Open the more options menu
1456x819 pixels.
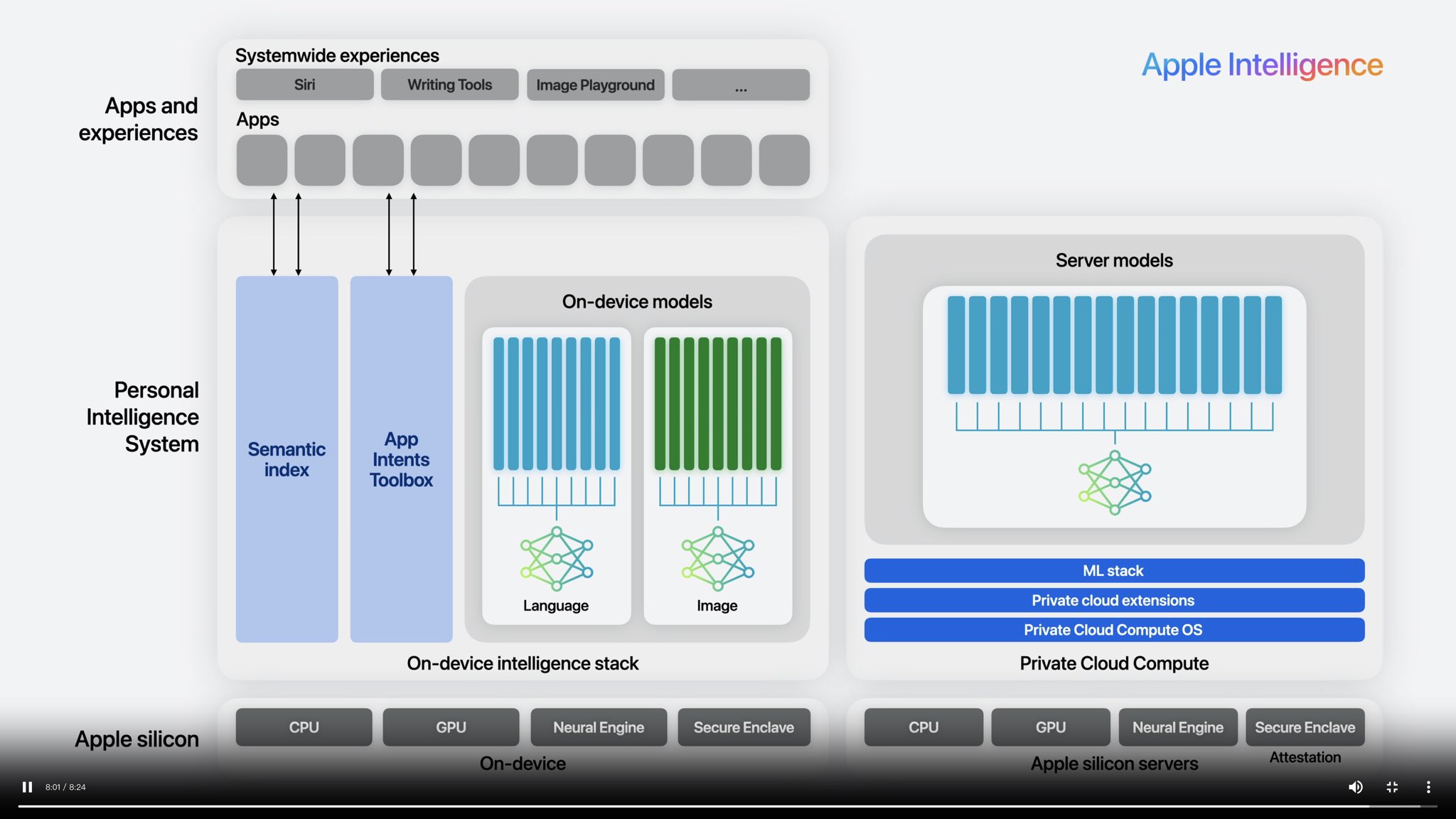pos(1428,787)
